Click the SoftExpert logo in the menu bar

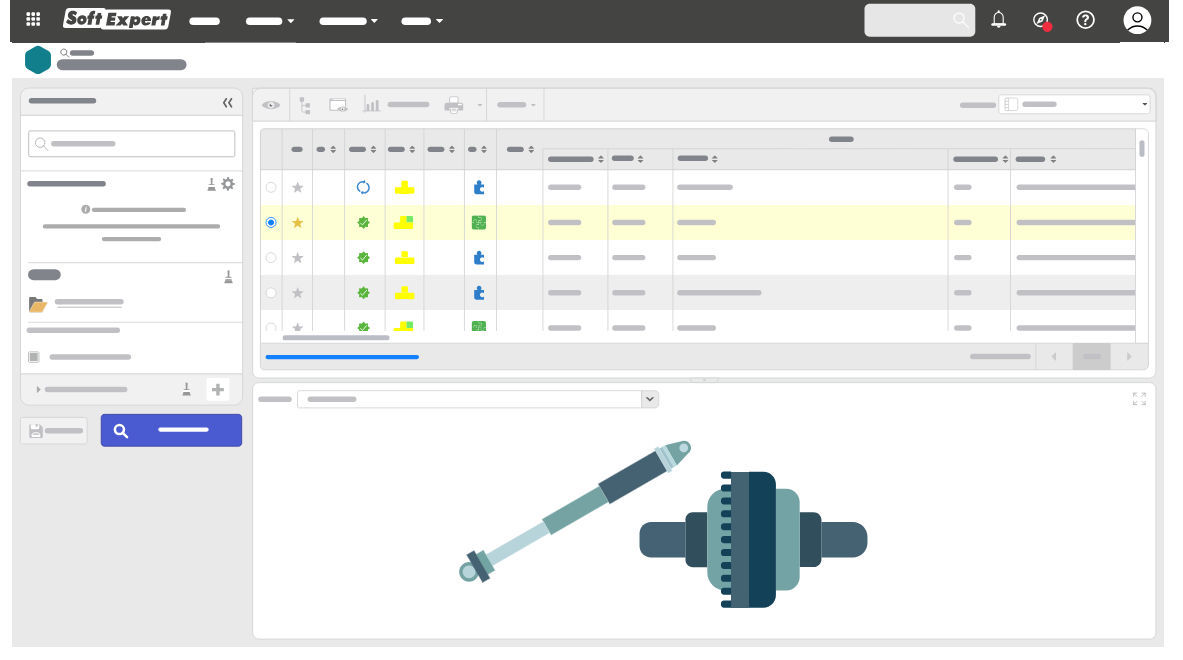117,19
